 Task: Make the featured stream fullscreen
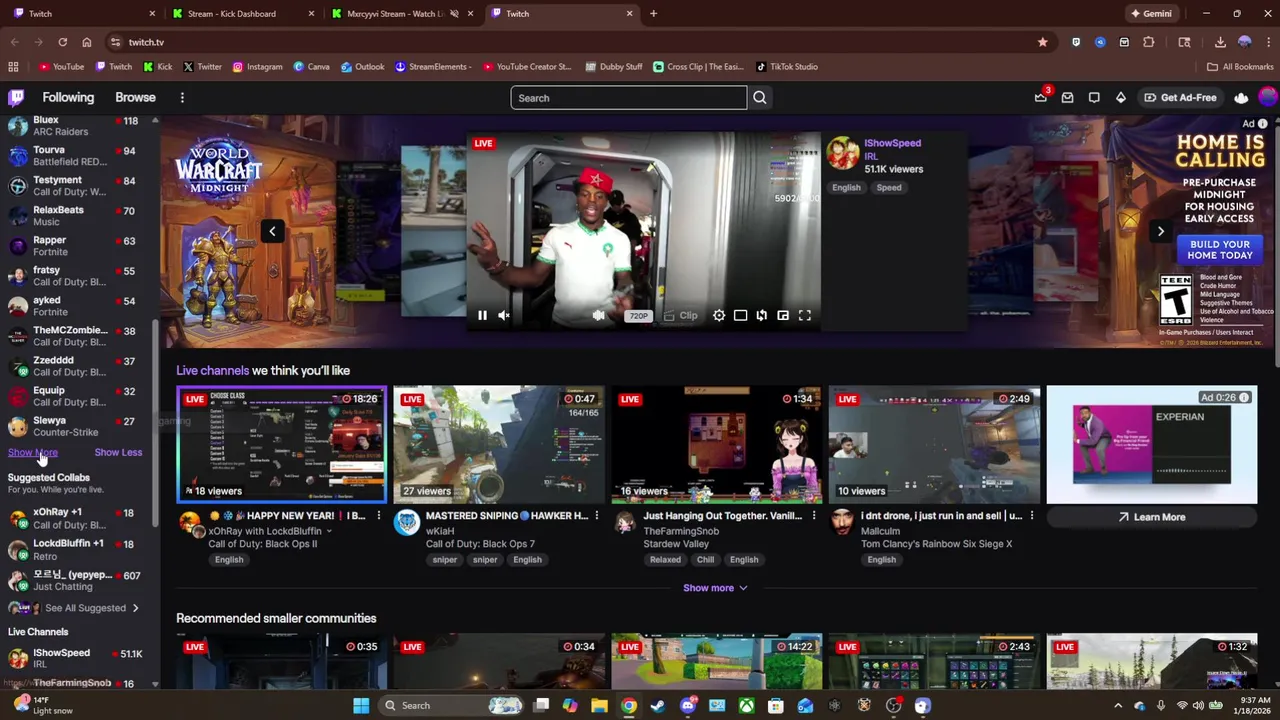(805, 315)
